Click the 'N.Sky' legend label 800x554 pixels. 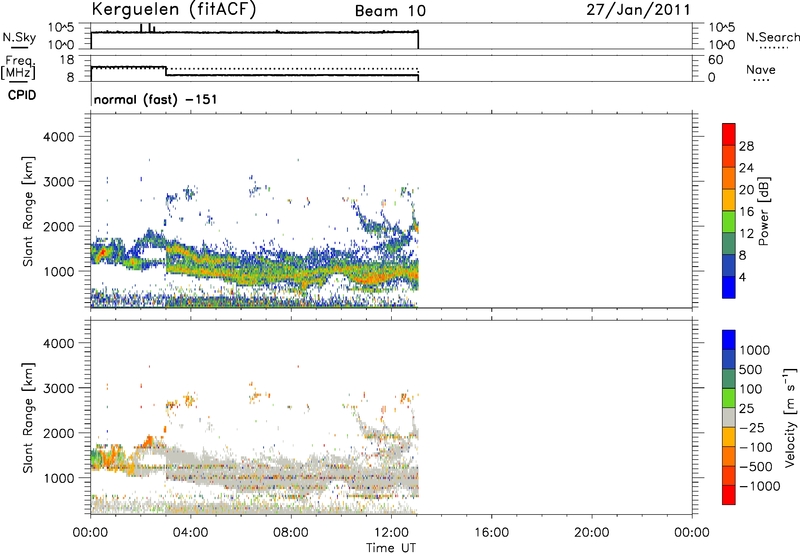pyautogui.click(x=19, y=37)
